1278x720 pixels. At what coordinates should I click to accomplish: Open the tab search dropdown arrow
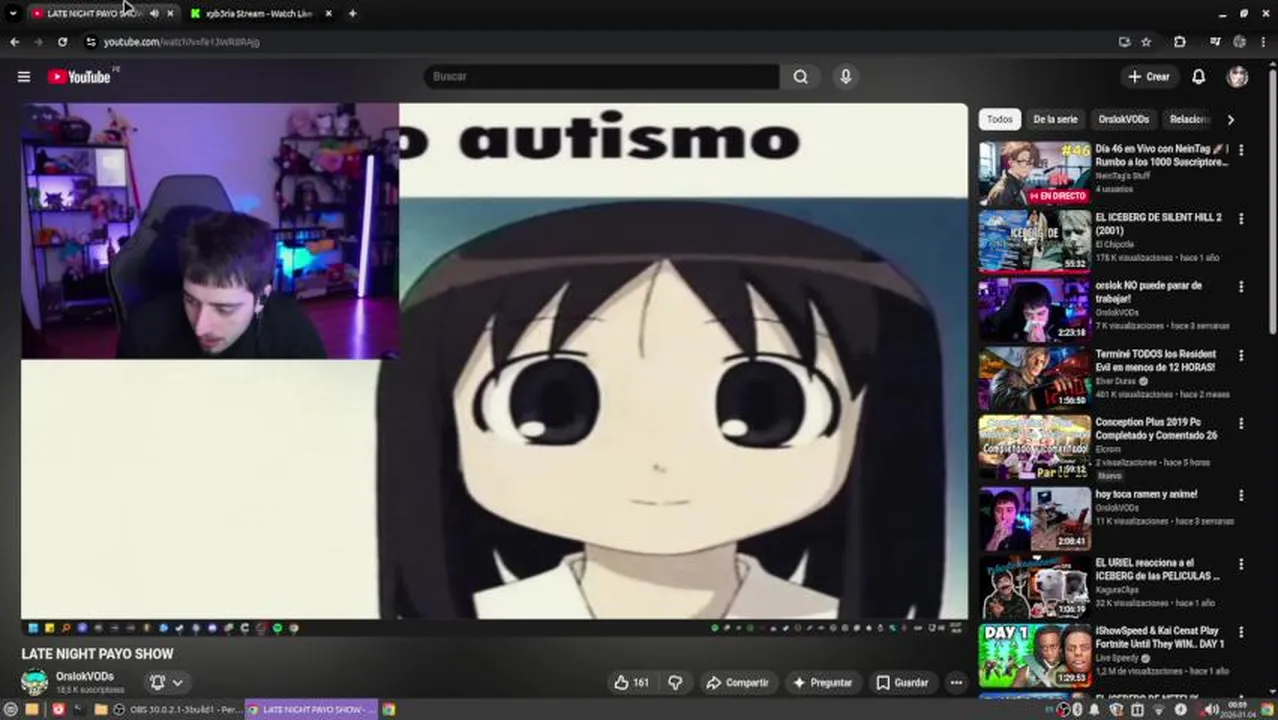click(13, 14)
